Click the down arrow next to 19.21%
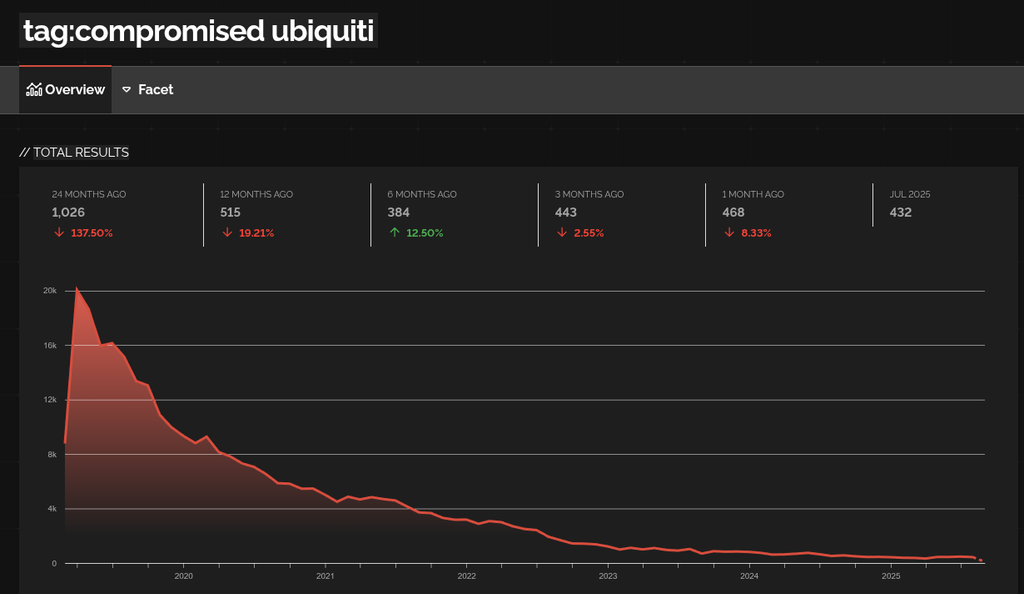 point(227,233)
